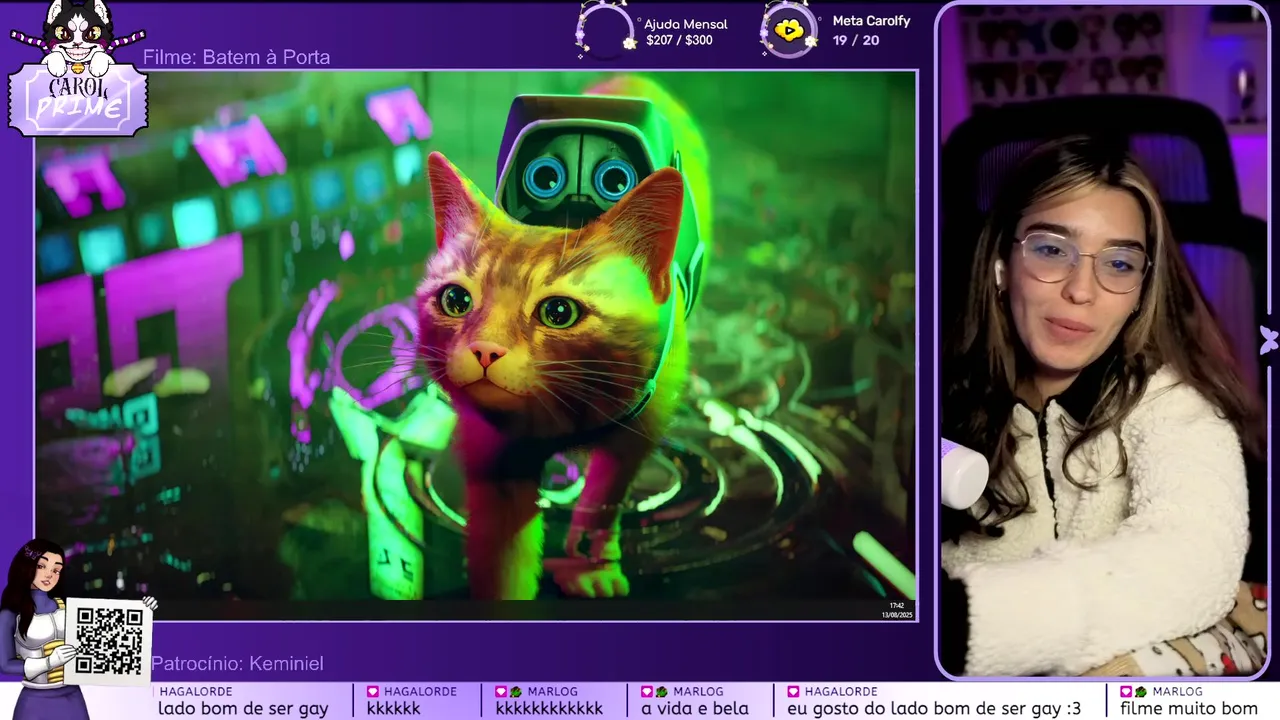Click the '$207 / $300' amount
This screenshot has height=720, width=1280.
pos(680,41)
